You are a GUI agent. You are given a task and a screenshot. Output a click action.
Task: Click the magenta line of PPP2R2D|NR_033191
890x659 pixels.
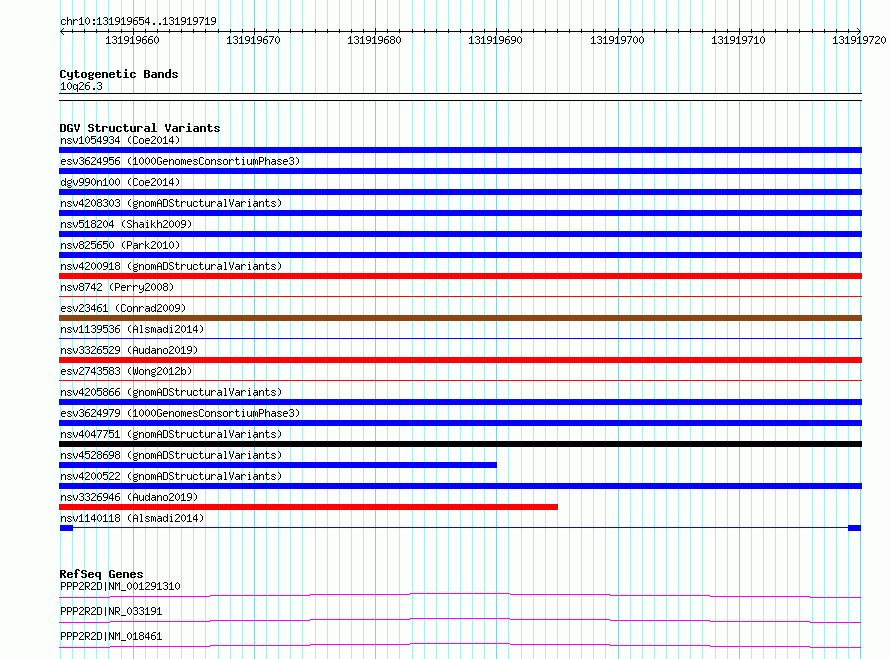tap(460, 619)
